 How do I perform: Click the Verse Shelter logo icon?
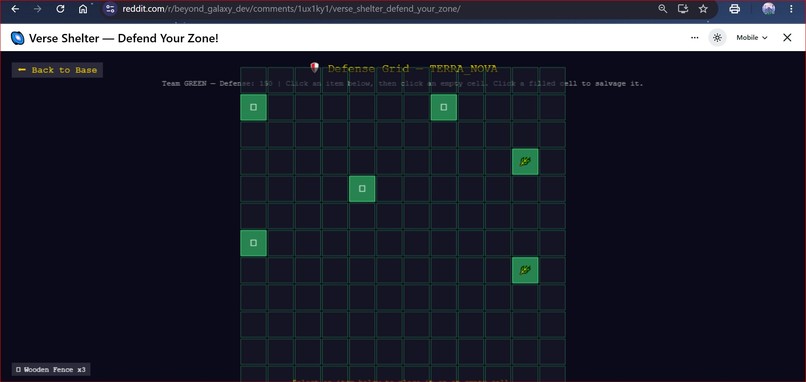[17, 38]
